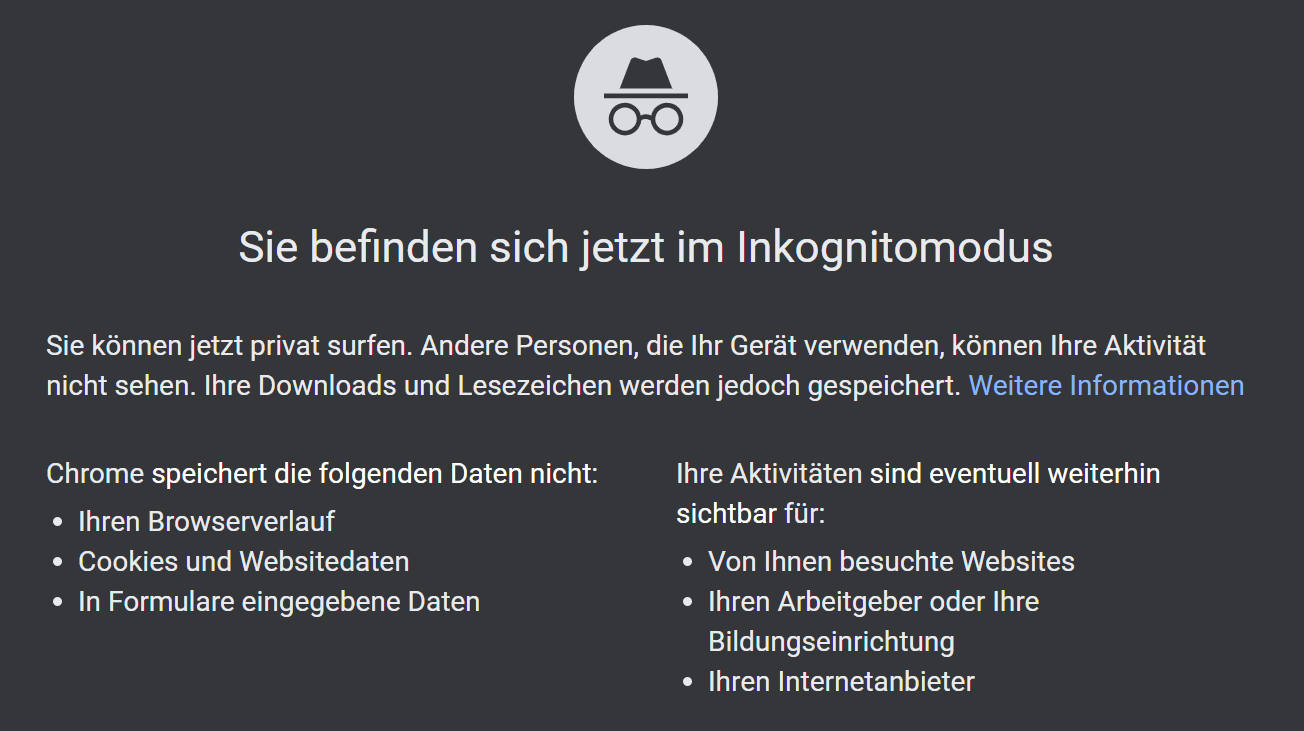Select the "Ihren Internetanbieter" list item
The height and width of the screenshot is (731, 1304).
[841, 681]
